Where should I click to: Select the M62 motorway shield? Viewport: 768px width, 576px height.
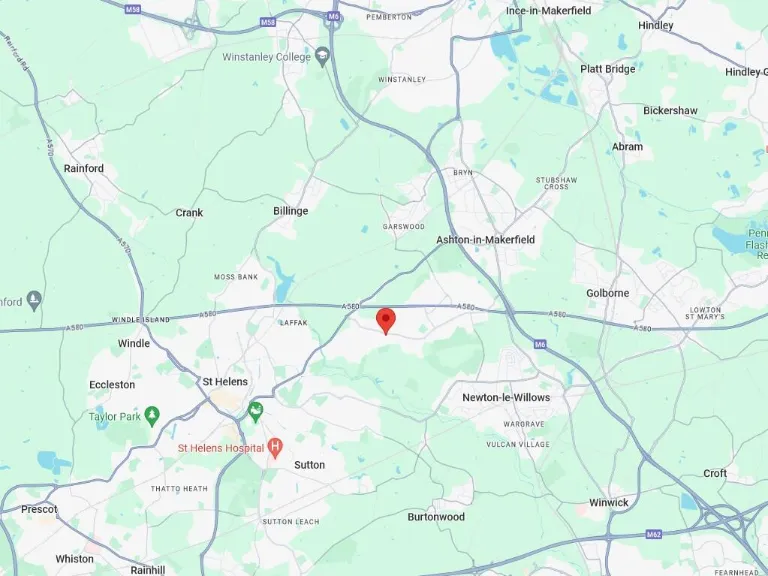tap(654, 534)
